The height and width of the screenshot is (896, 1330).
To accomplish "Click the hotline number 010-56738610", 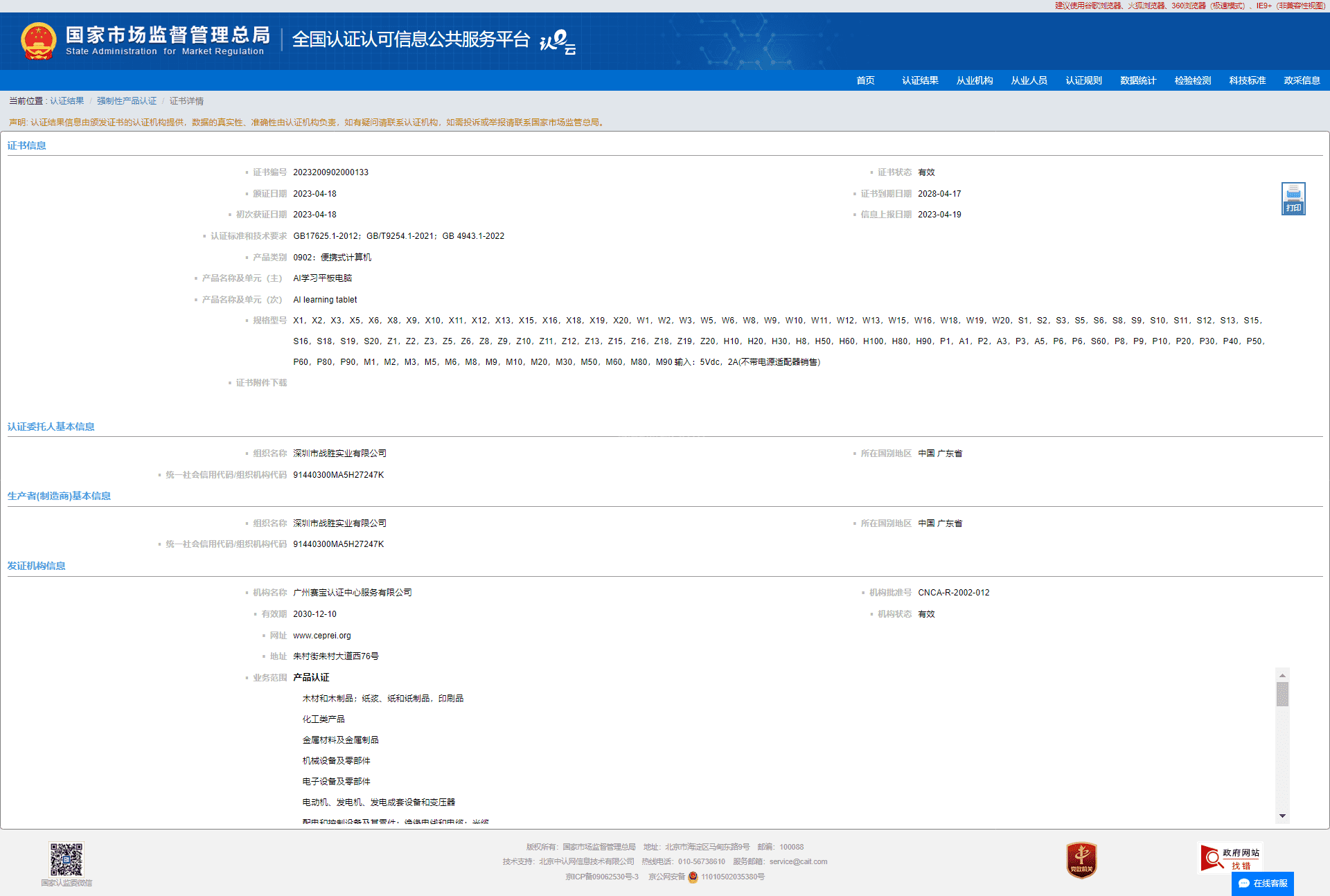I will (701, 862).
